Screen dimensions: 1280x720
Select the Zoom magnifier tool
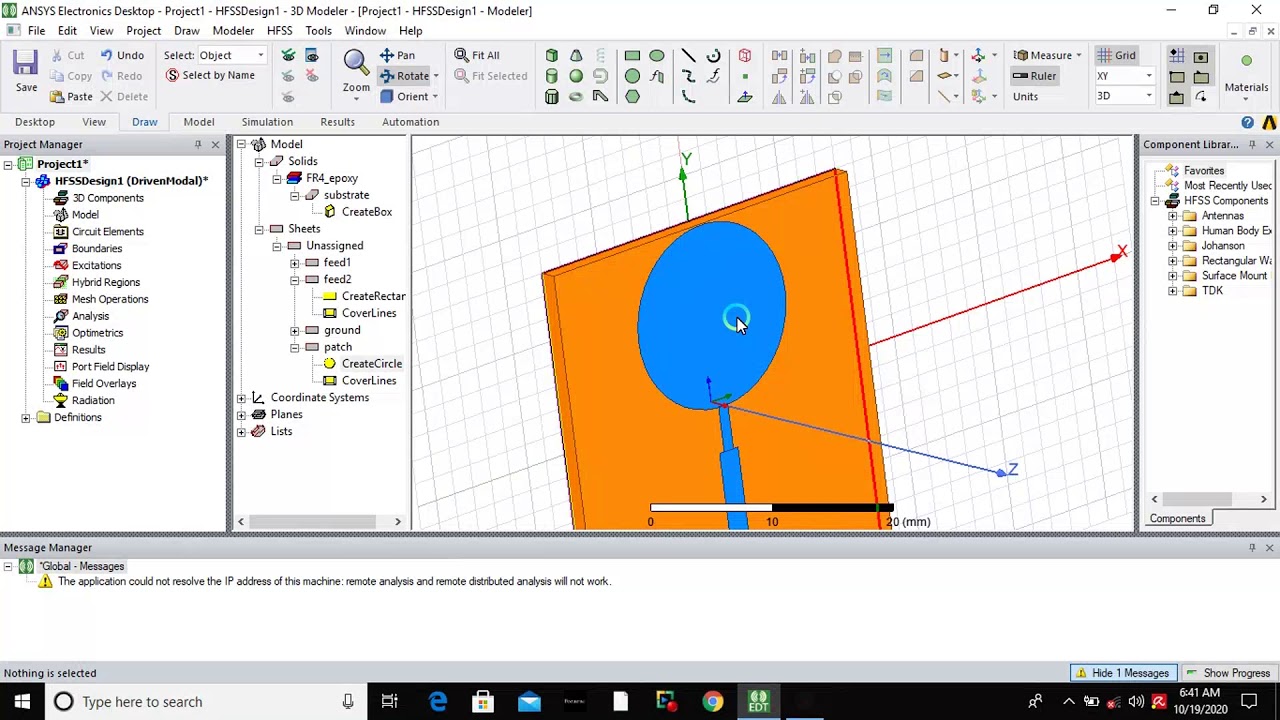[356, 63]
